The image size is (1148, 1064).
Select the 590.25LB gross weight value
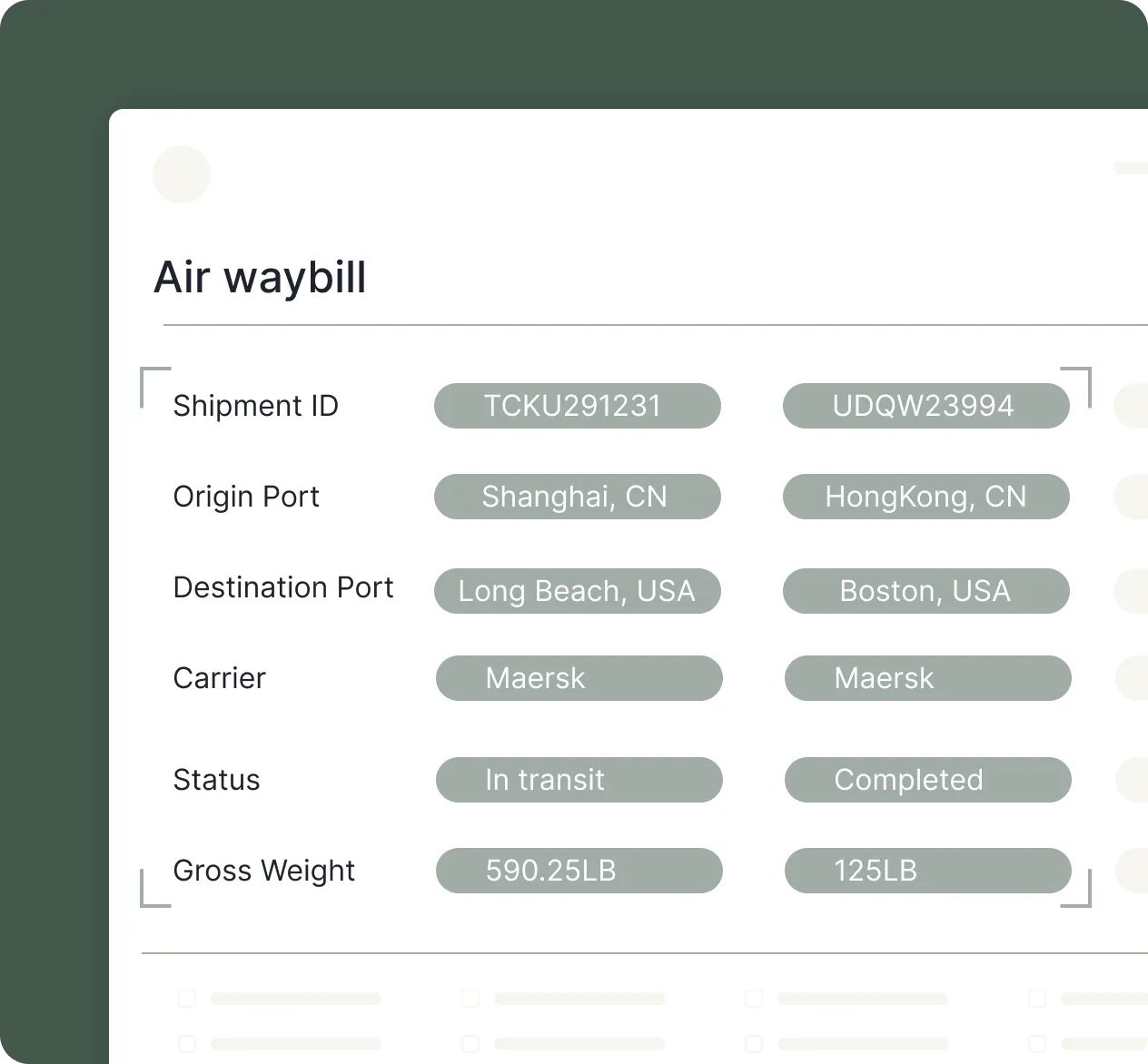coord(579,871)
